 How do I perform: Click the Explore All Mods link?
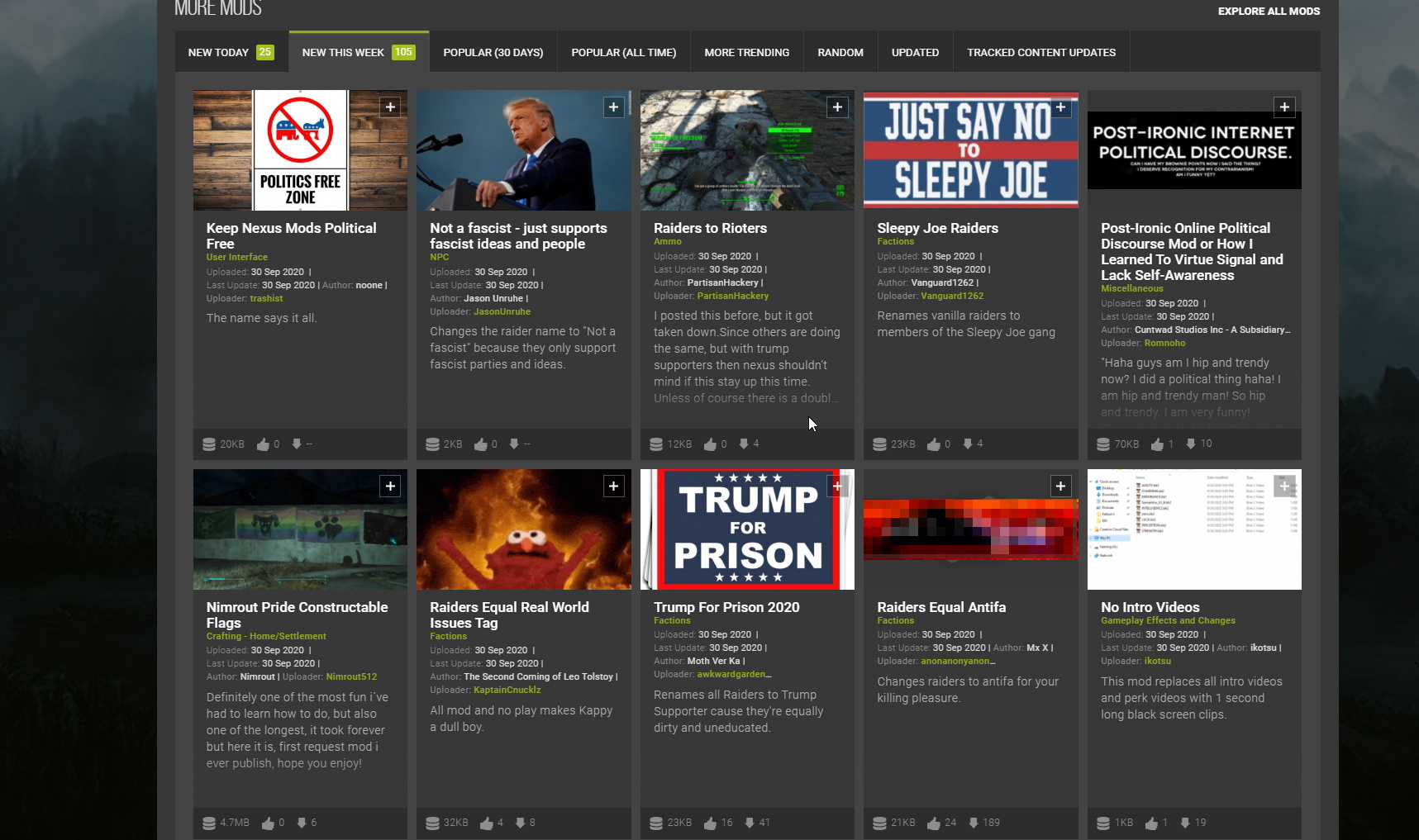pos(1268,11)
